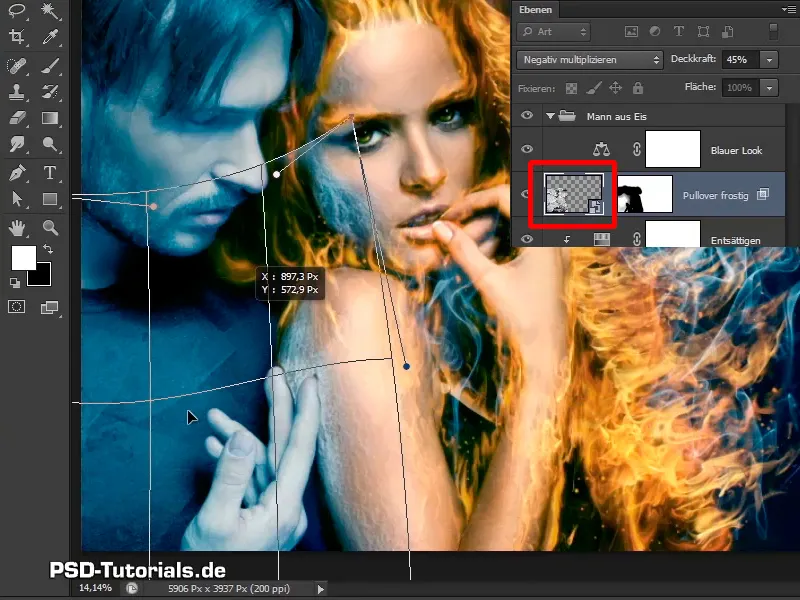This screenshot has width=800, height=600.
Task: Open the Negativ multiplizieren blend mode dropdown
Action: click(590, 60)
